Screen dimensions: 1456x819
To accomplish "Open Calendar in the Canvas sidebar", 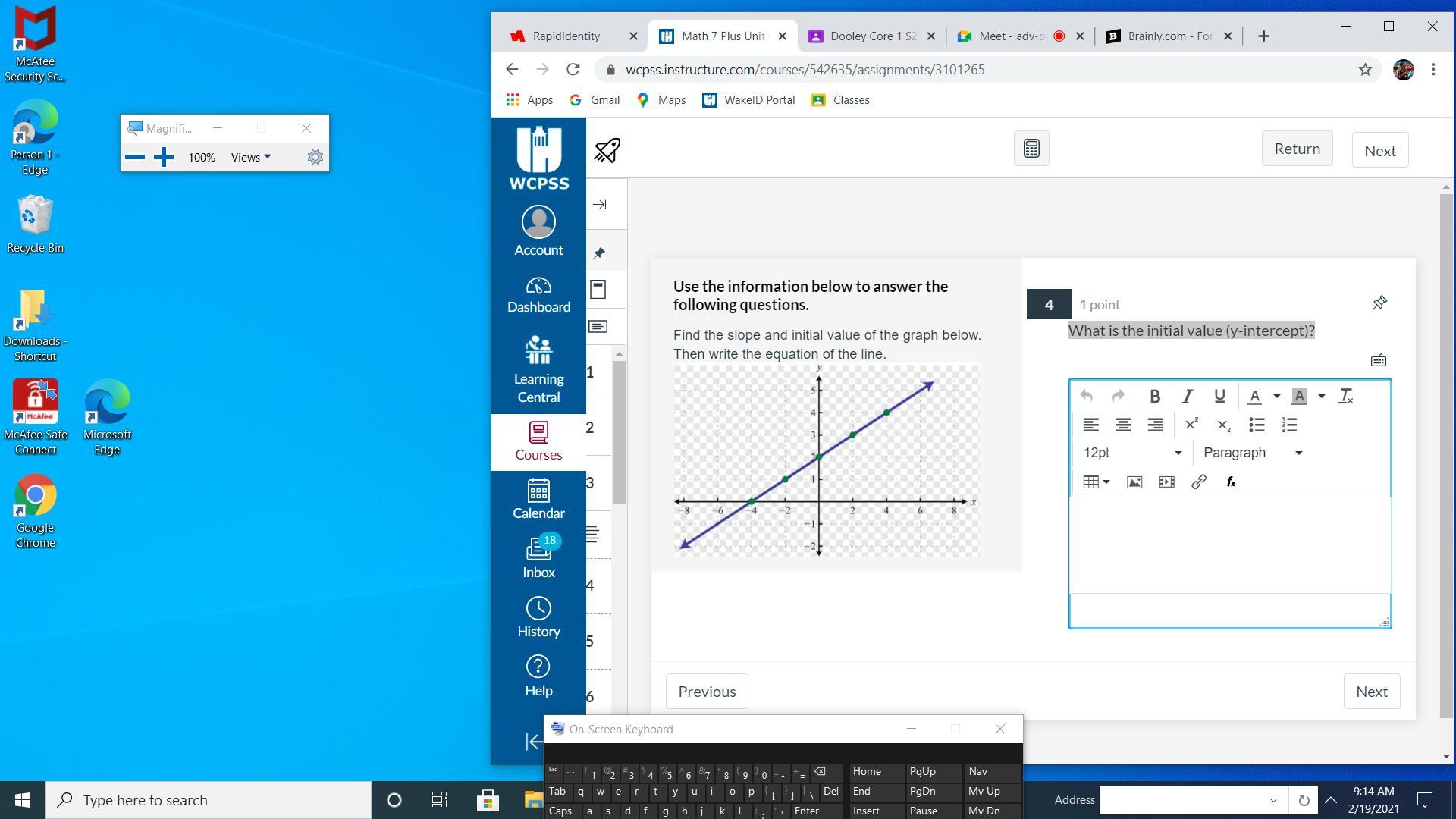I will (x=538, y=499).
